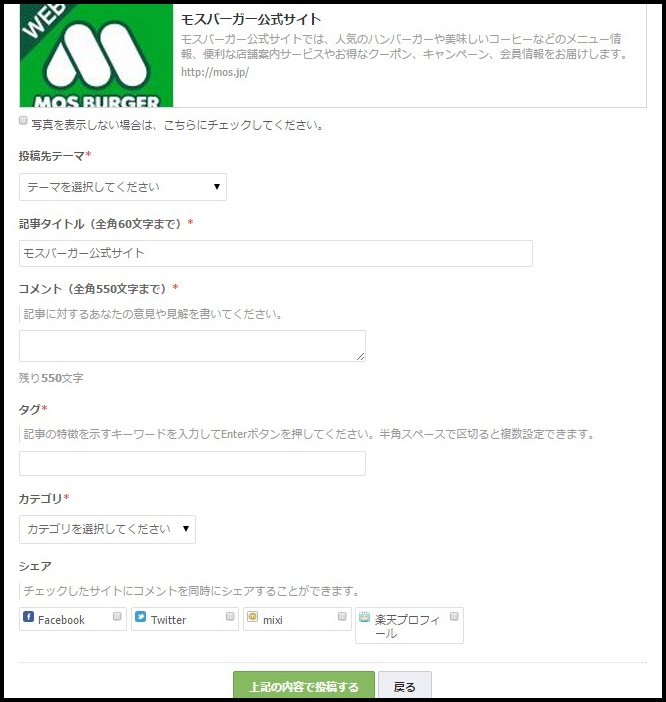Enable sharing to Facebook checkbox

coord(117,616)
